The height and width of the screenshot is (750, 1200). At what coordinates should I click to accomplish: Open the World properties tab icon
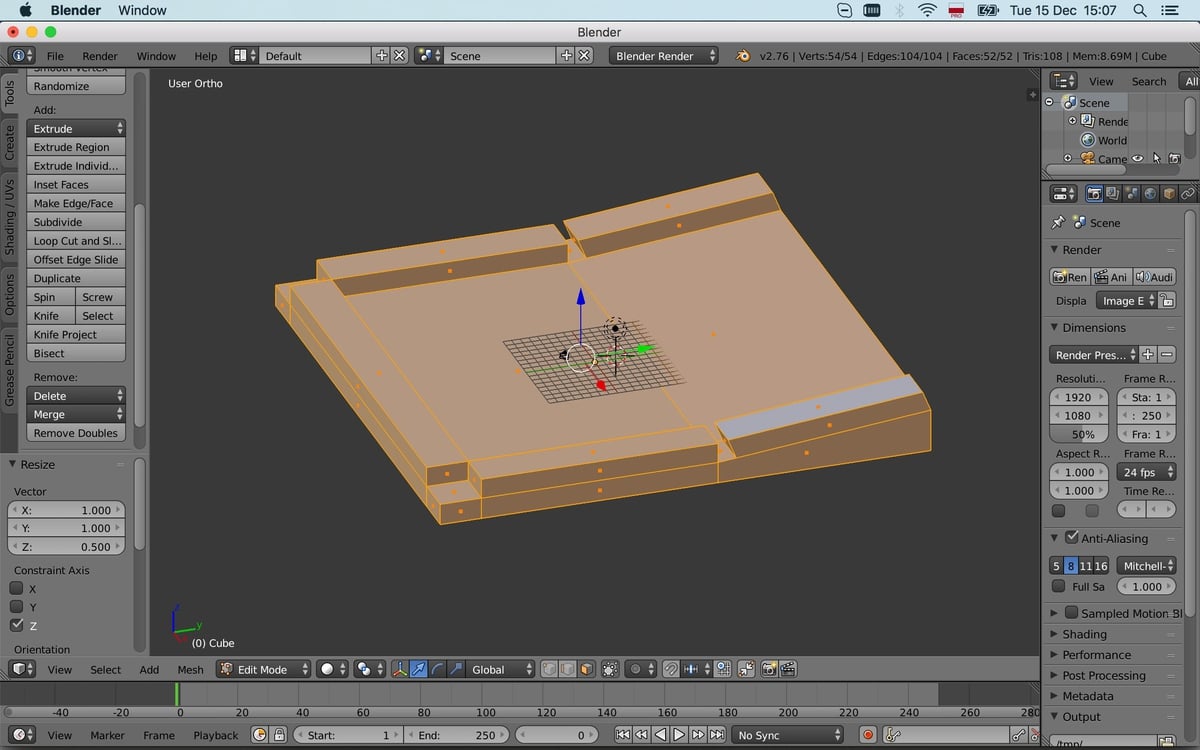[x=1151, y=193]
